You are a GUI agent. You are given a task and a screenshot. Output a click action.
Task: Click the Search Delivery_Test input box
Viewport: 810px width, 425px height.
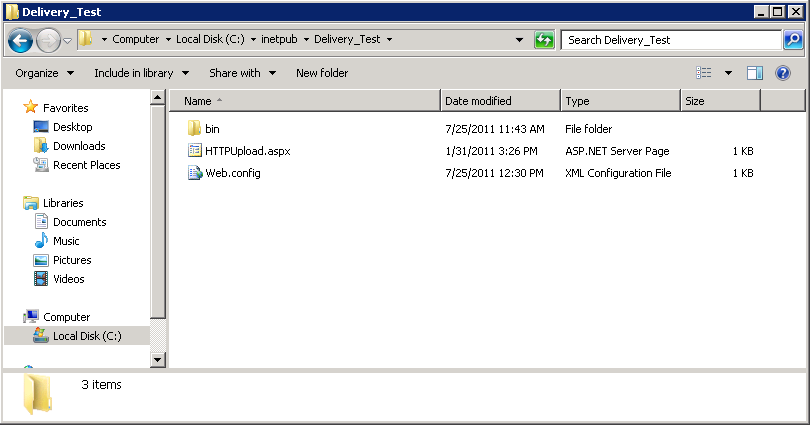670,40
